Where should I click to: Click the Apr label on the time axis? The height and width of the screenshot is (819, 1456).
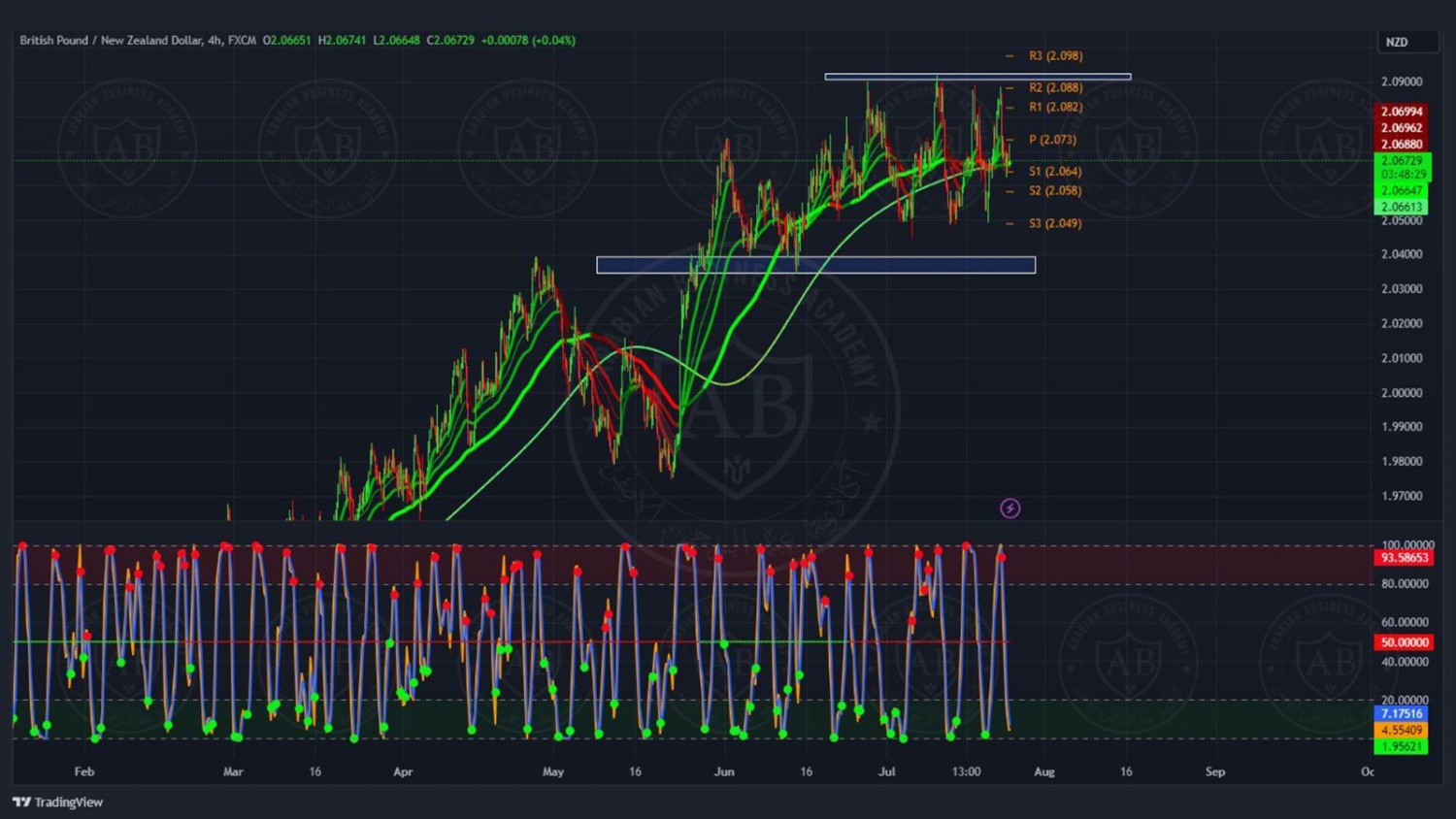point(403,772)
